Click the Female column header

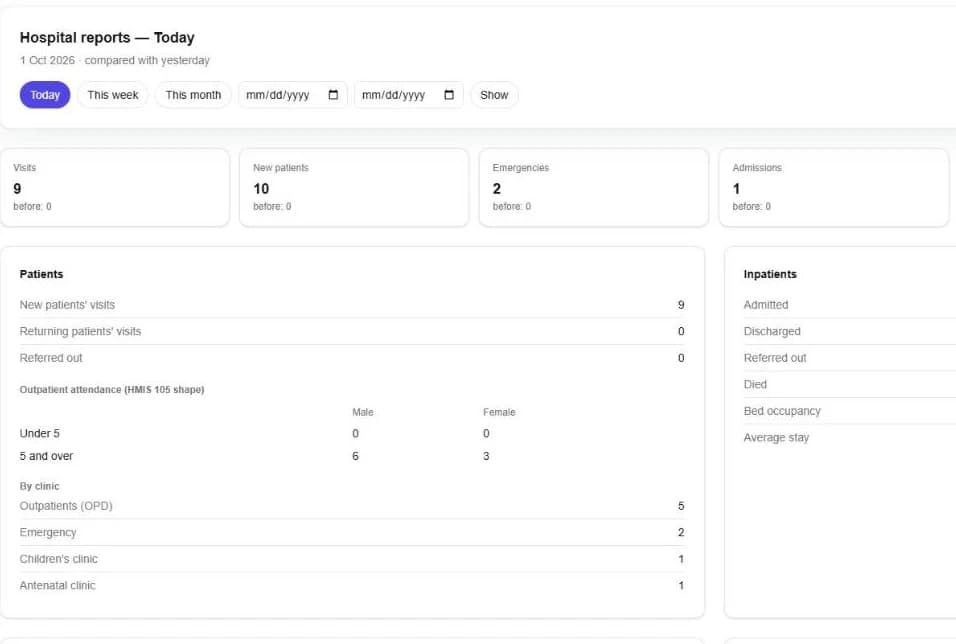point(499,412)
